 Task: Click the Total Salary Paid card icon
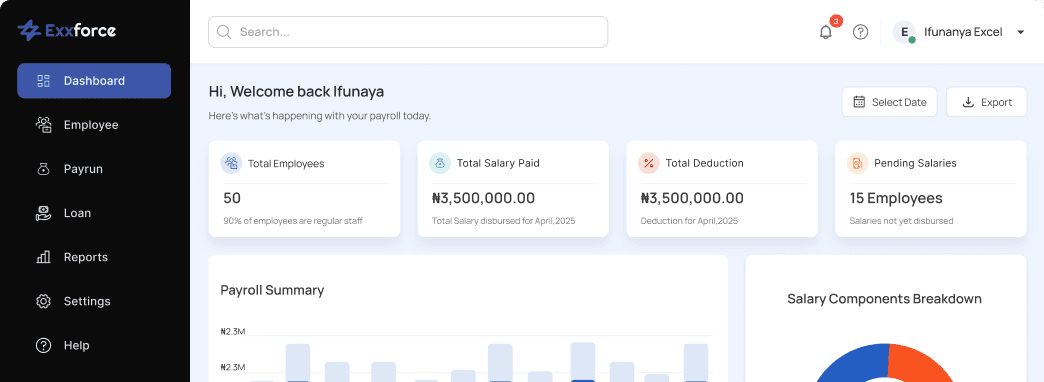(x=440, y=163)
